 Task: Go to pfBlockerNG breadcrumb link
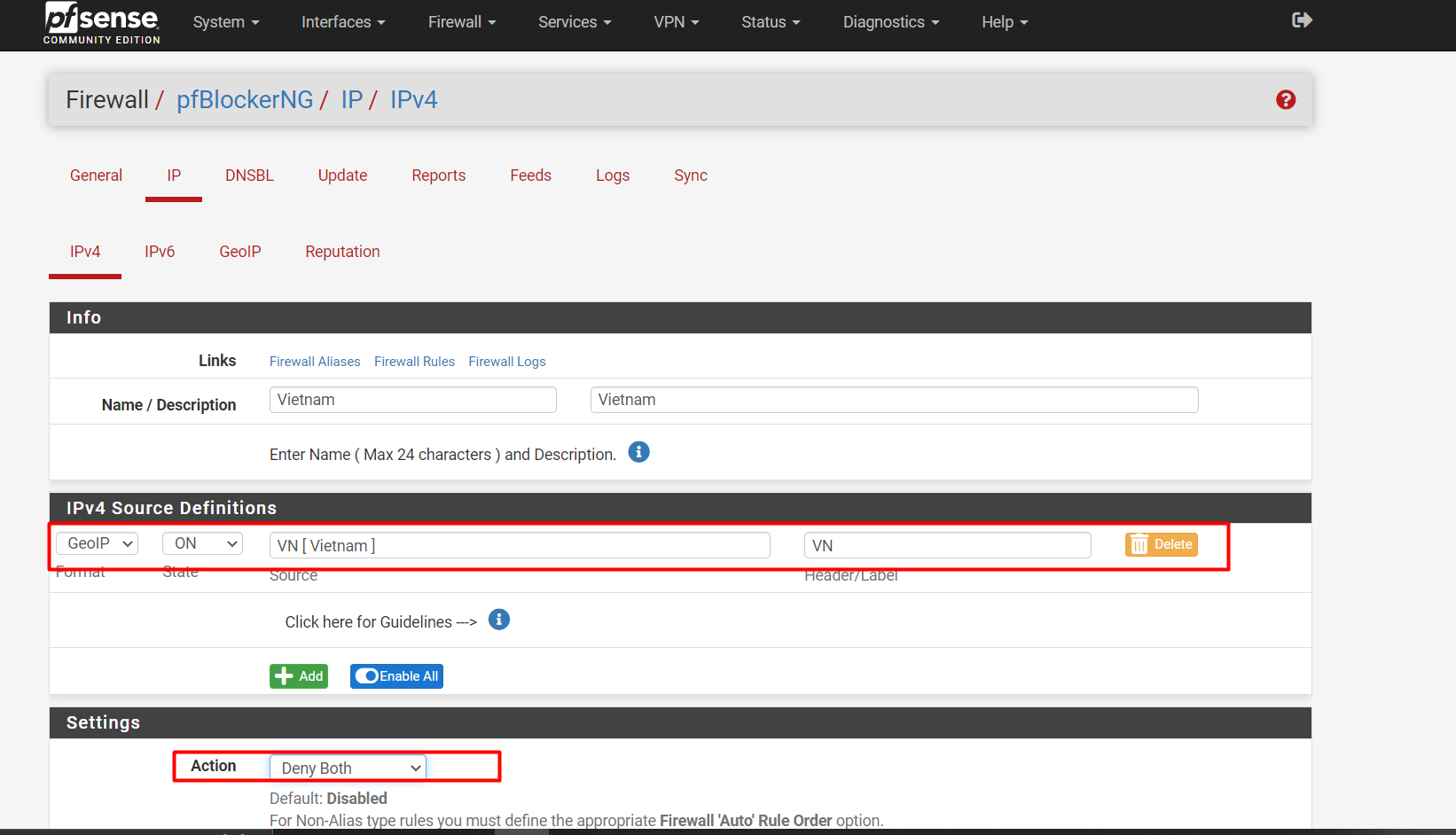245,100
